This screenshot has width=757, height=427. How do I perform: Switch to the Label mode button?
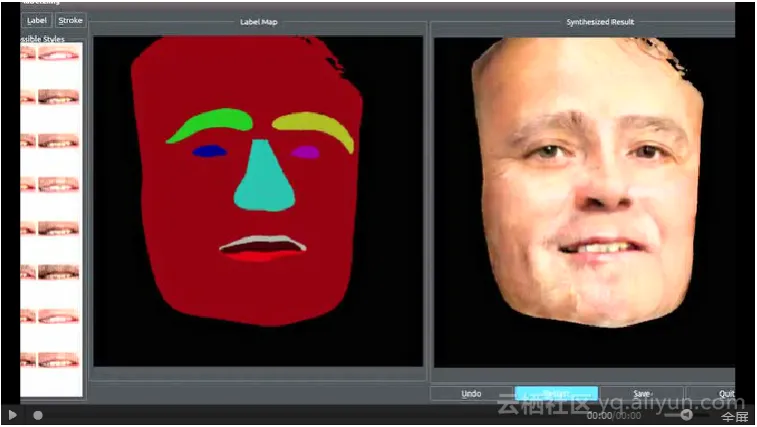[37, 20]
